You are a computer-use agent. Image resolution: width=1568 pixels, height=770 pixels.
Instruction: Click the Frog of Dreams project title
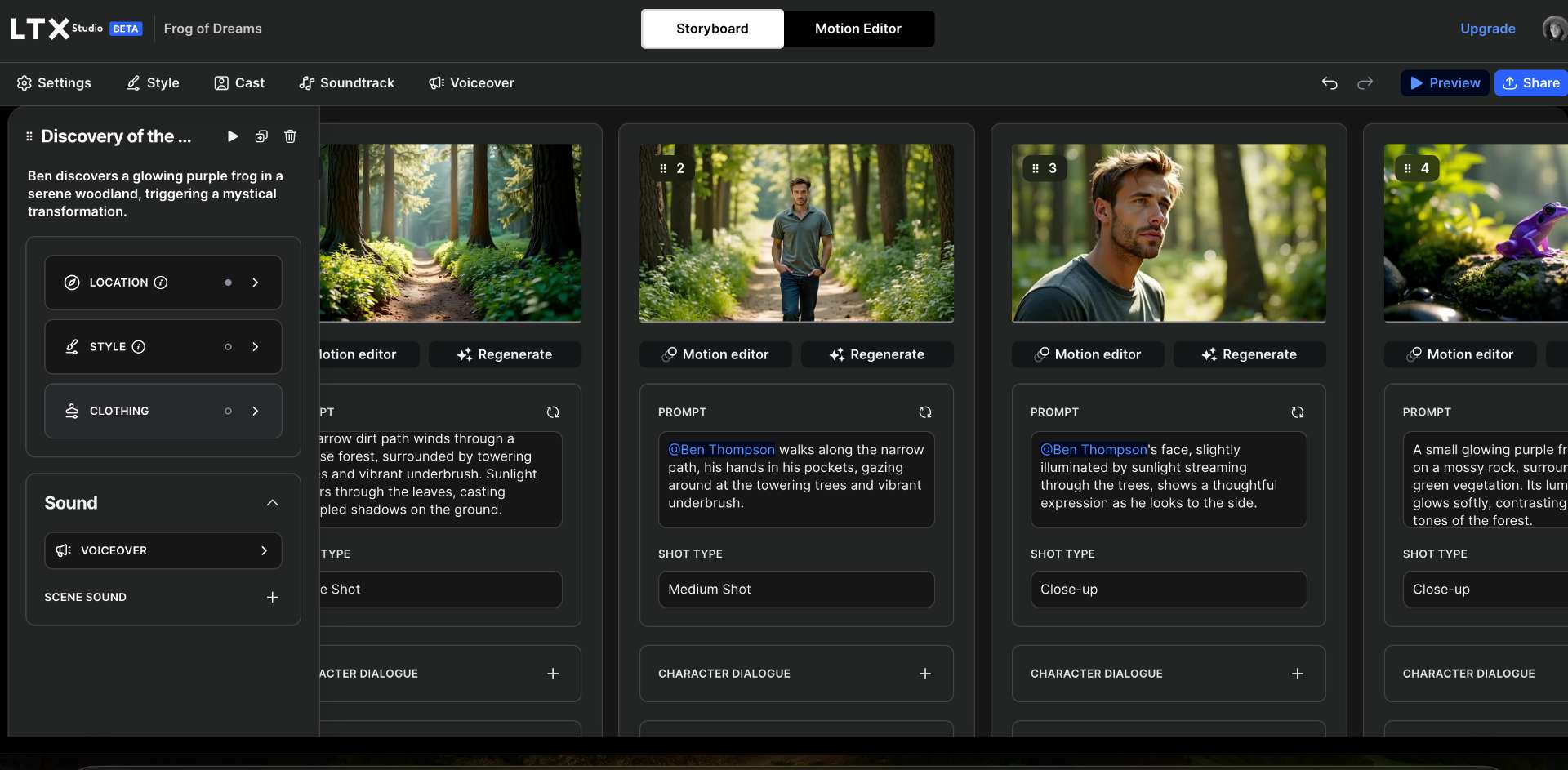click(212, 29)
